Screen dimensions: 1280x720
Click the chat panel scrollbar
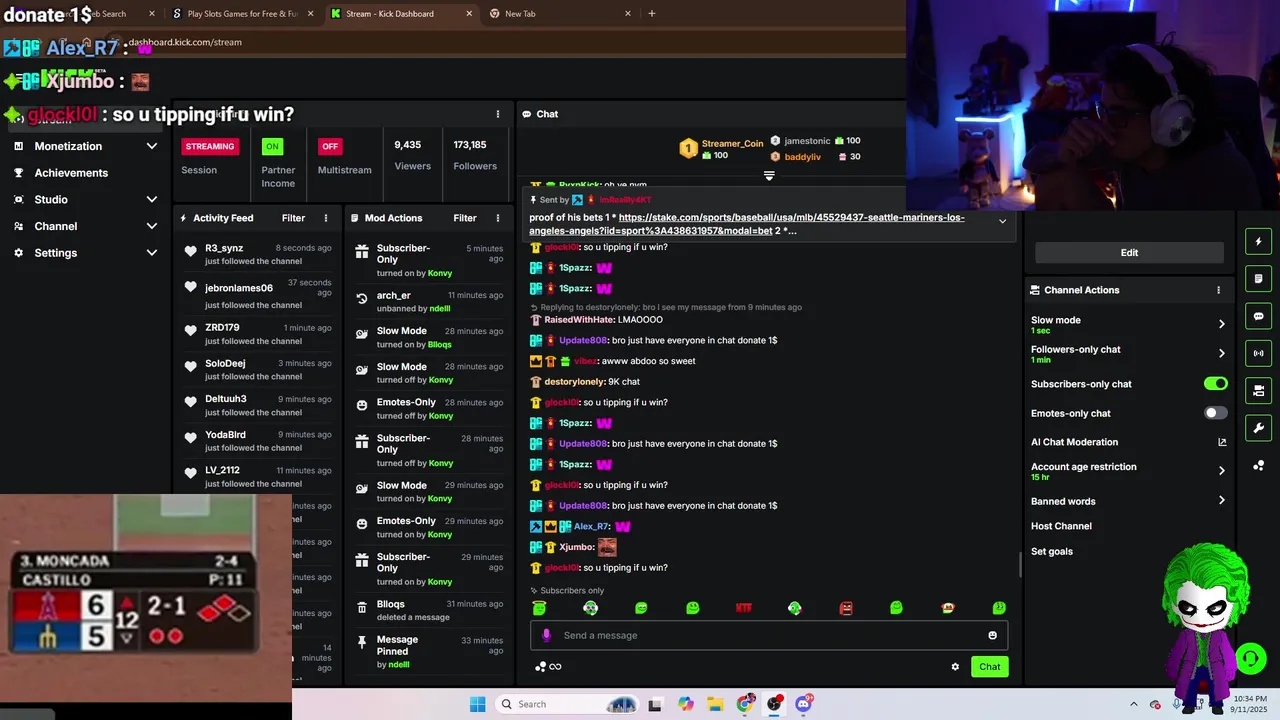point(1020,565)
